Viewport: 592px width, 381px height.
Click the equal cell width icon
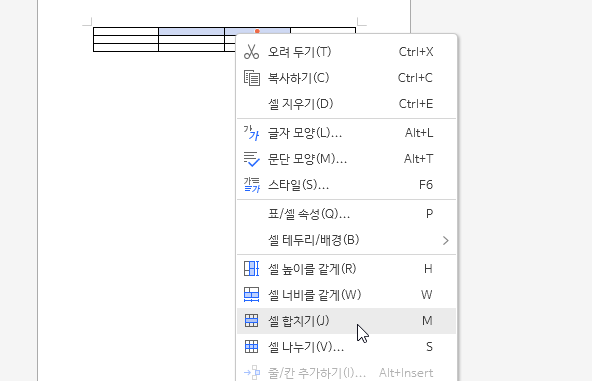[x=251, y=295]
